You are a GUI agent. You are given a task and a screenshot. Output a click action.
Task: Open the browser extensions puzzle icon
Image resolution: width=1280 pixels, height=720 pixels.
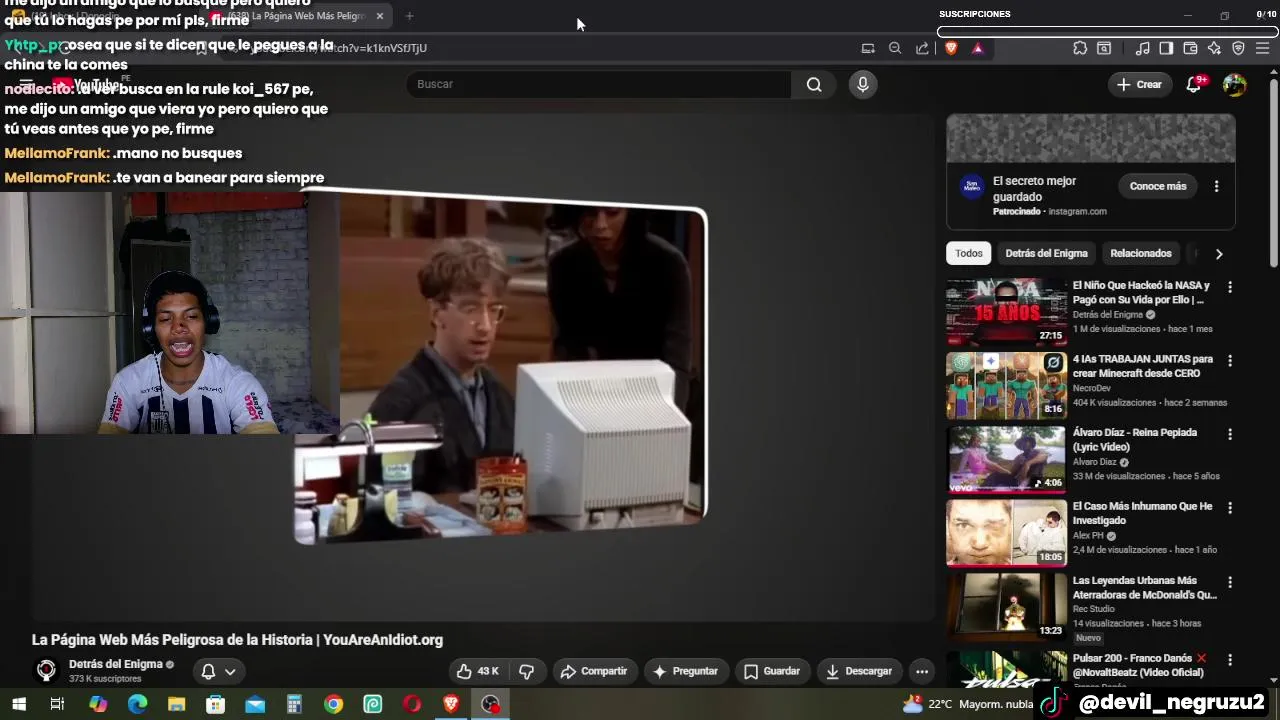[1080, 48]
